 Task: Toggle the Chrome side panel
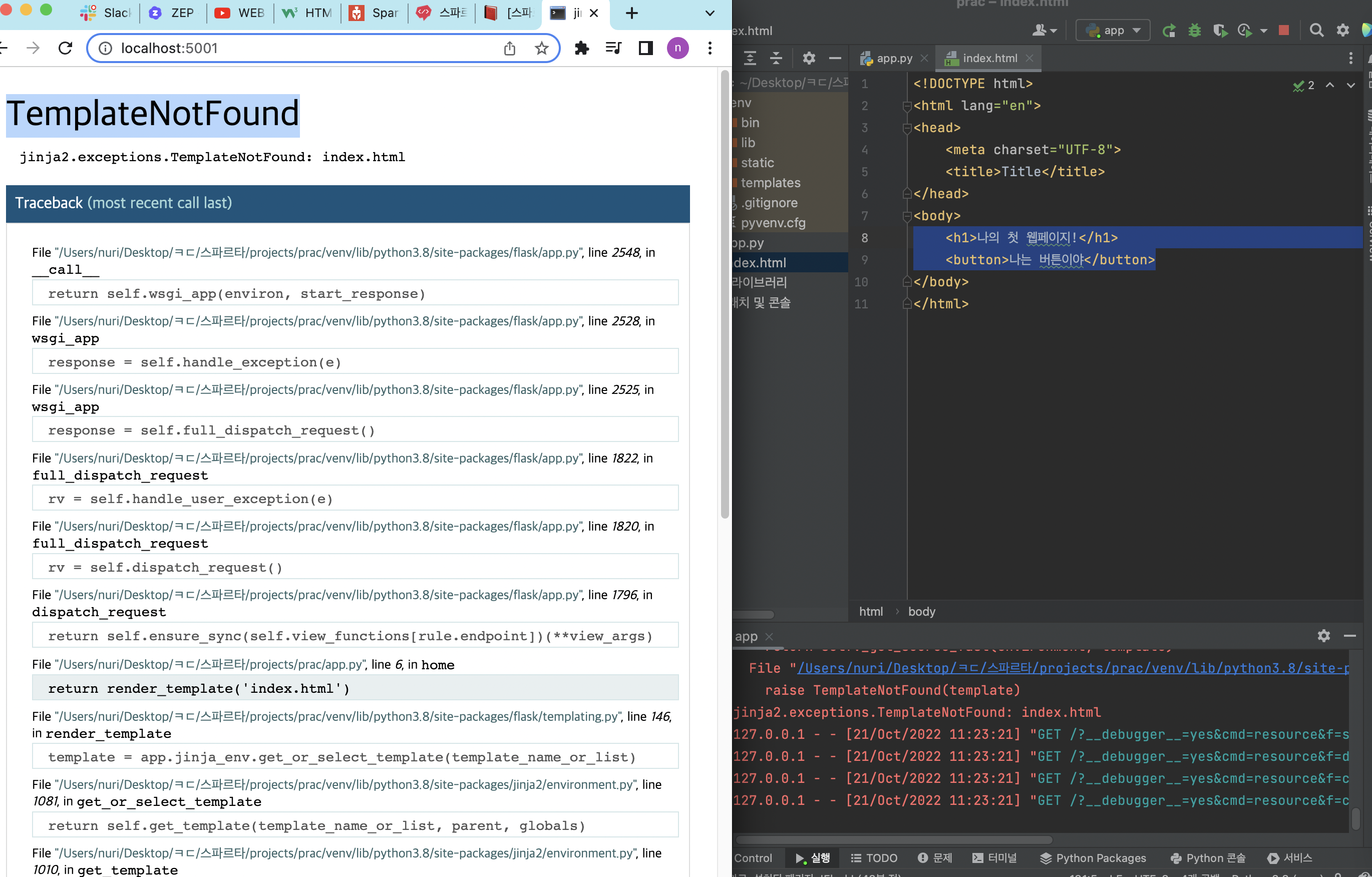point(645,49)
